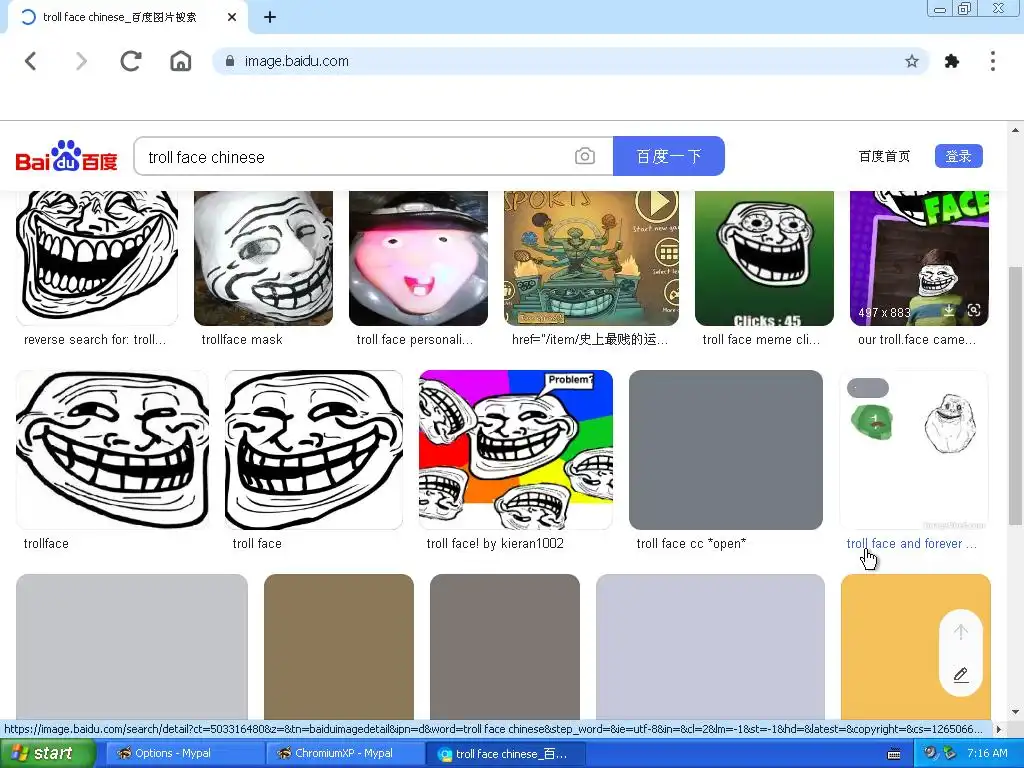Image resolution: width=1024 pixels, height=768 pixels.
Task: Open a new tab with the plus icon
Action: [270, 18]
